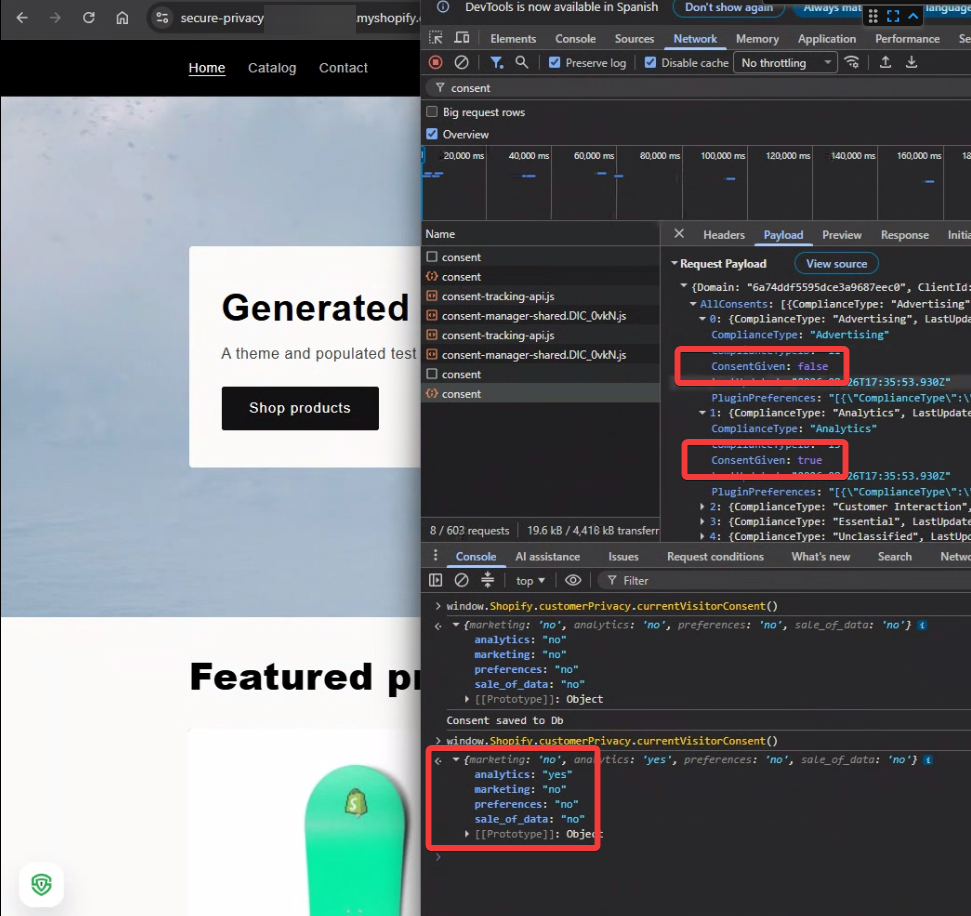The image size is (971, 916).
Task: Expand the 3: Essential consent entry
Action: (x=702, y=521)
